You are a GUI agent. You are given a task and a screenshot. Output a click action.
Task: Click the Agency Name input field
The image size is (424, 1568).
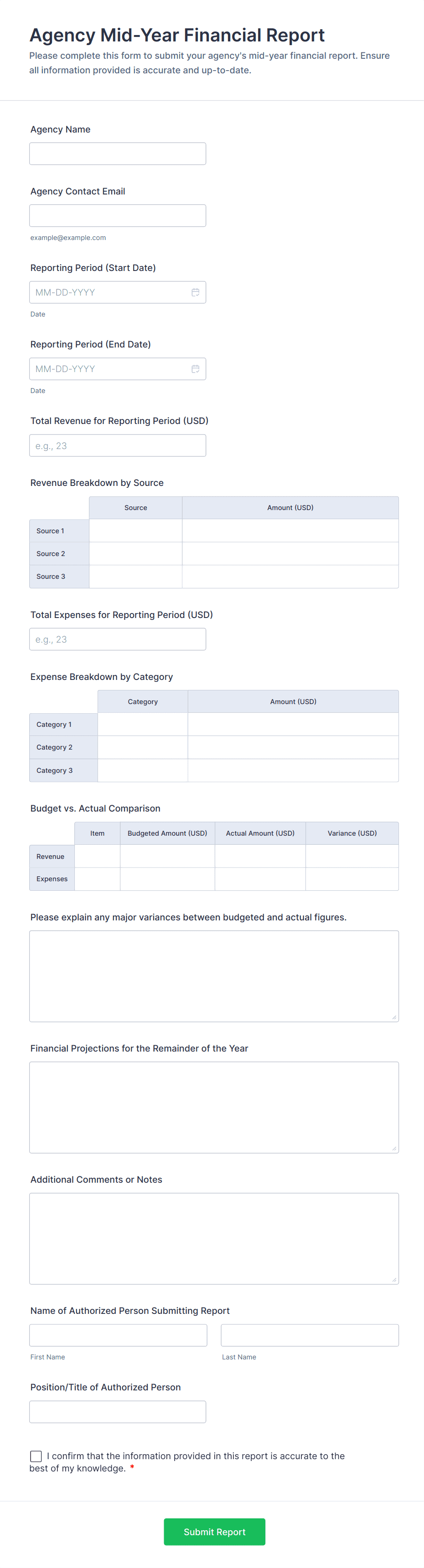coord(118,154)
